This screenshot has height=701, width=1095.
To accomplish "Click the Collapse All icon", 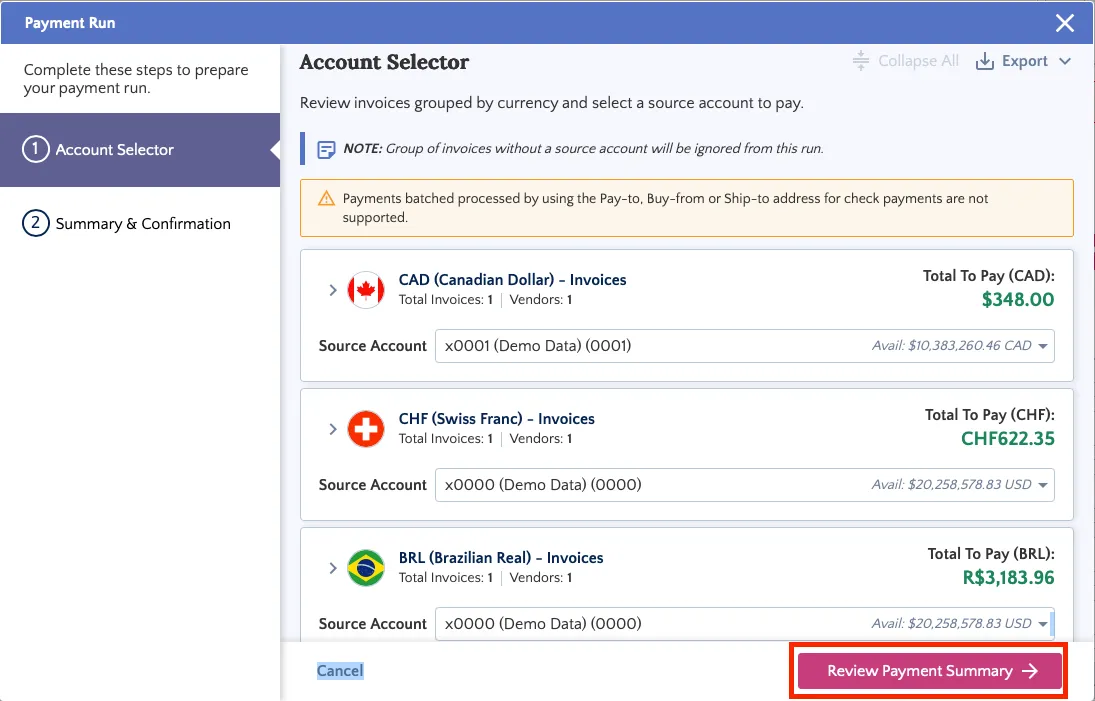I will coord(860,61).
